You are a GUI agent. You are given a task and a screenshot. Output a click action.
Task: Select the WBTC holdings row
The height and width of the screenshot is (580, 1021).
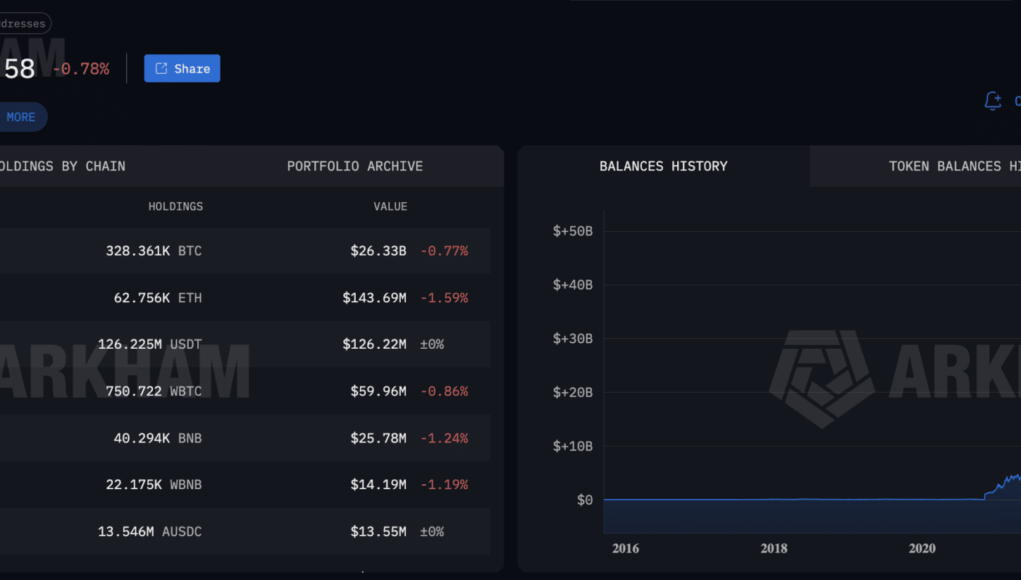click(x=245, y=391)
